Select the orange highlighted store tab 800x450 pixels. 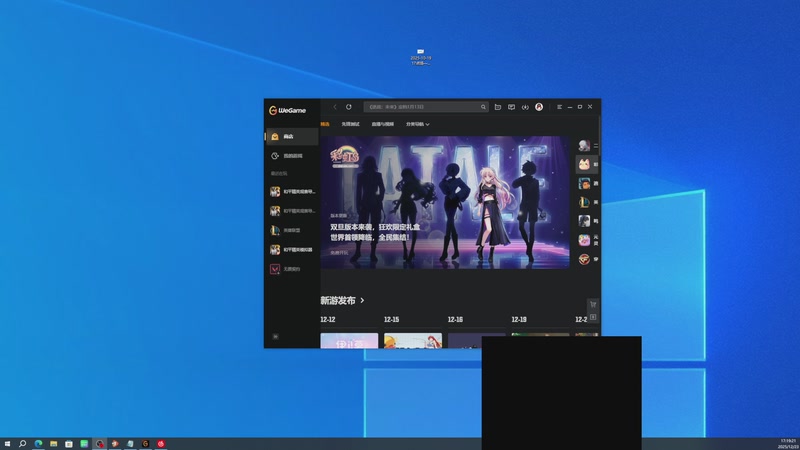click(x=325, y=124)
